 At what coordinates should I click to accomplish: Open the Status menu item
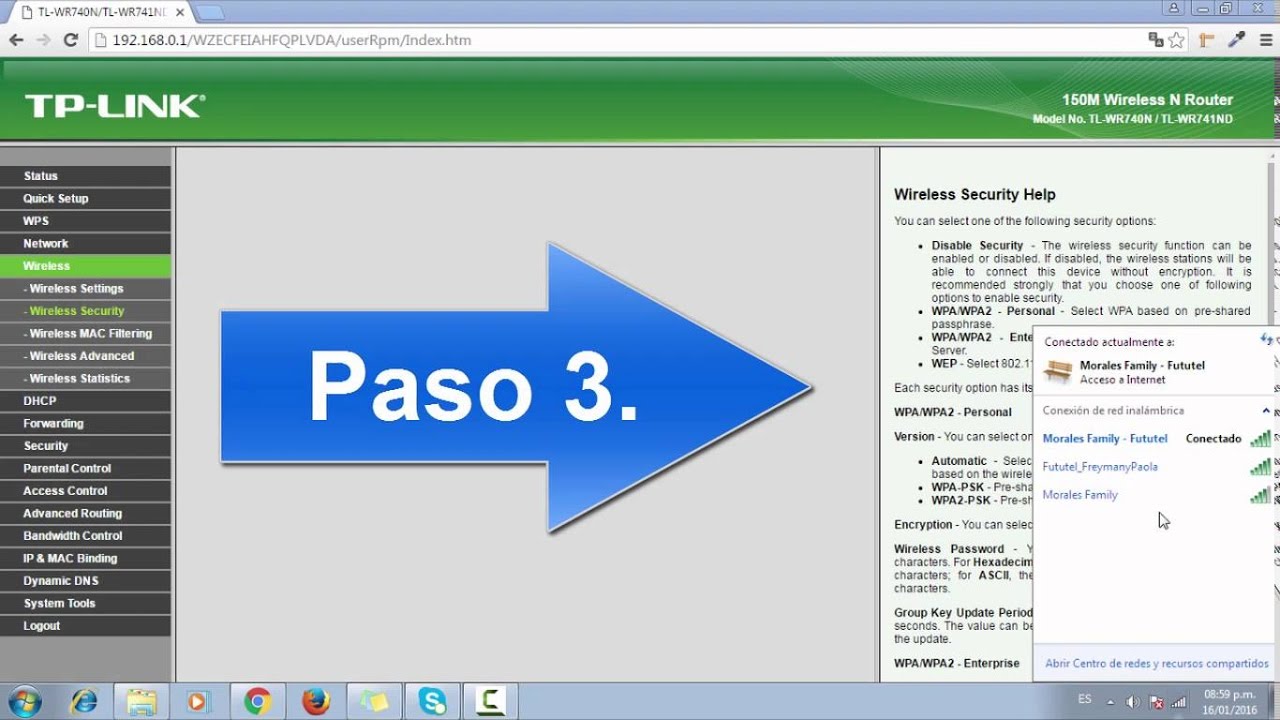(x=85, y=176)
